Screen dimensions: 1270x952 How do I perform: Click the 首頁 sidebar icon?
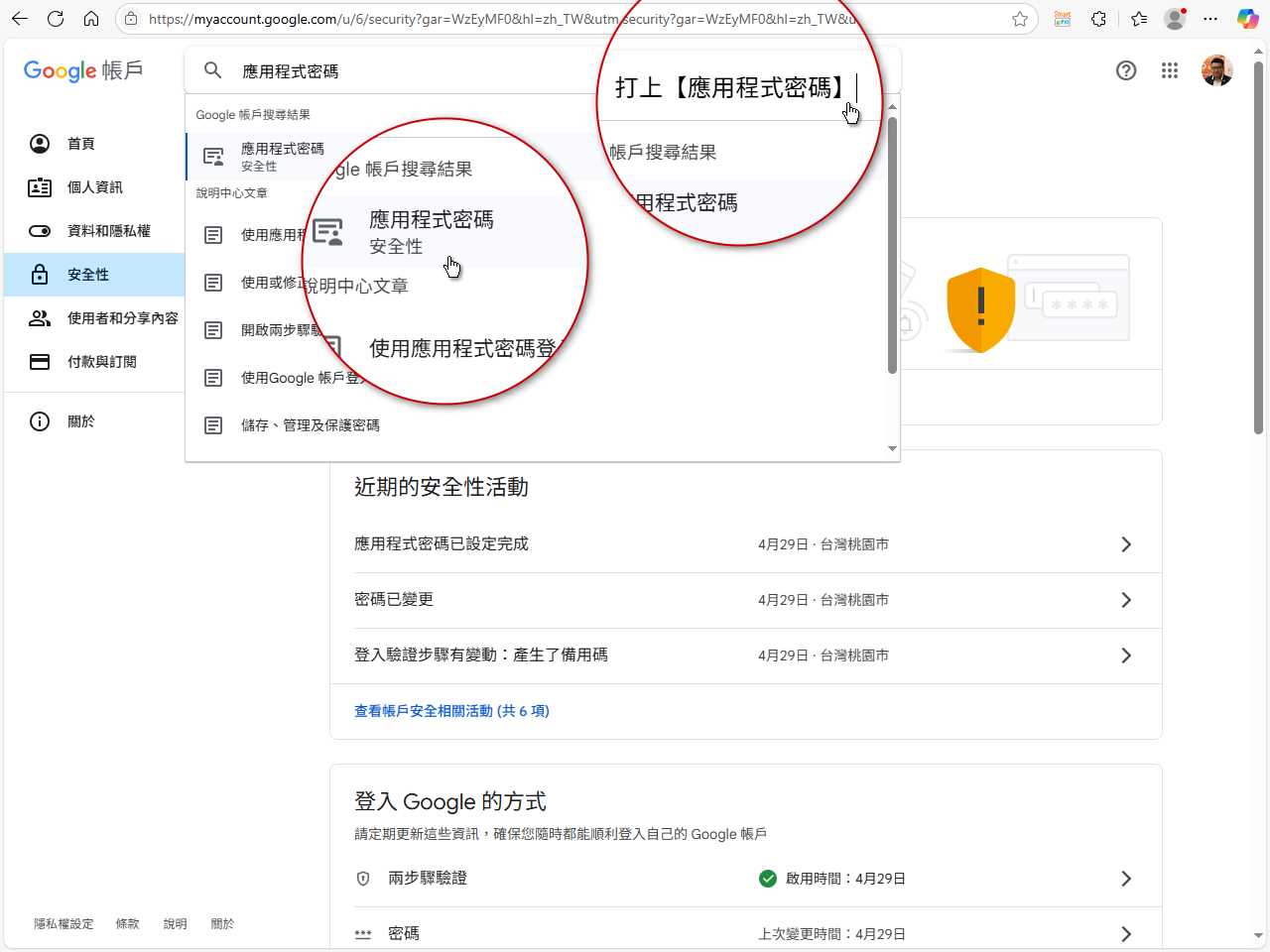tap(40, 144)
